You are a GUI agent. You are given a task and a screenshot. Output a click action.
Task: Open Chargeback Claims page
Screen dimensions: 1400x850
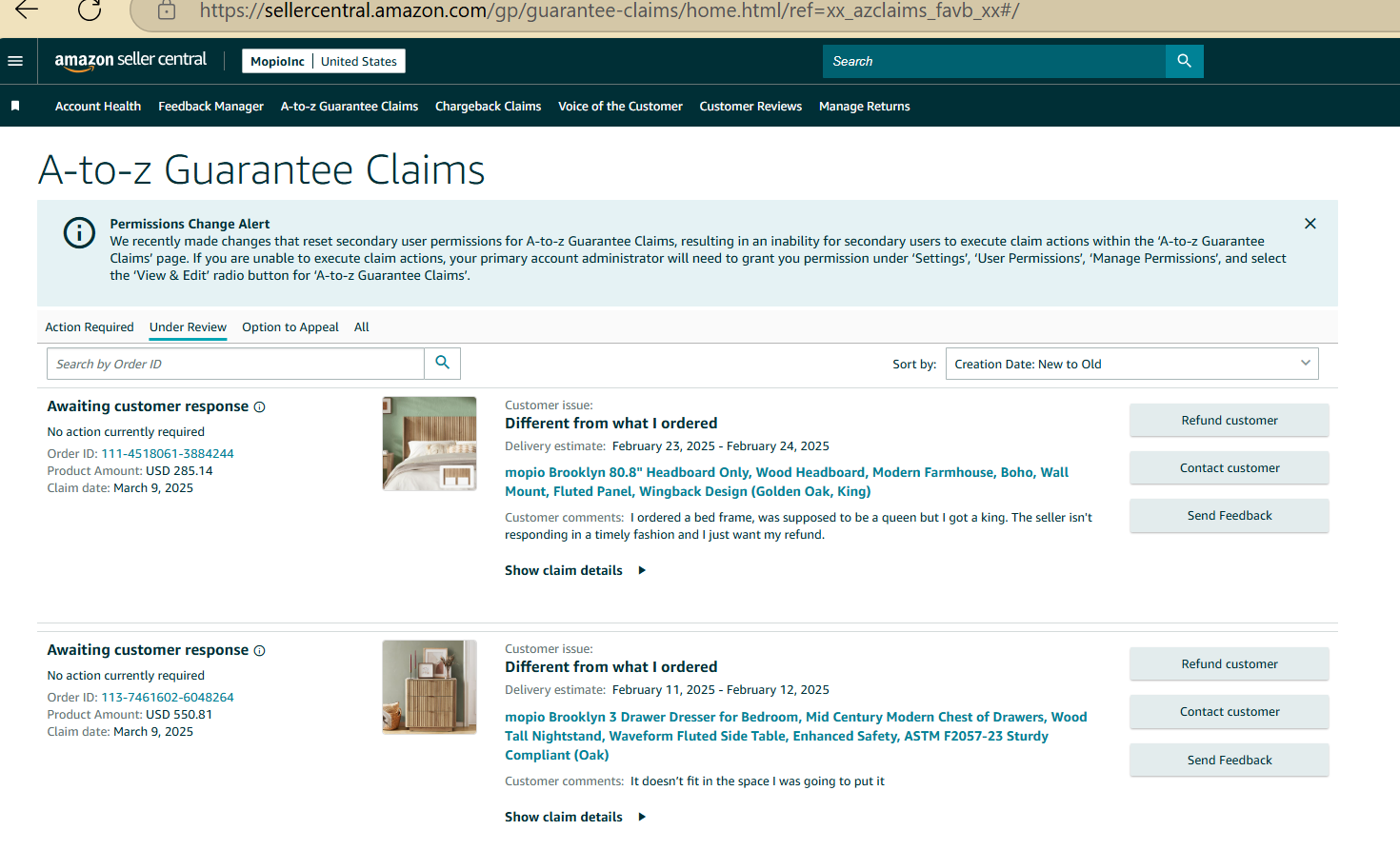[488, 107]
